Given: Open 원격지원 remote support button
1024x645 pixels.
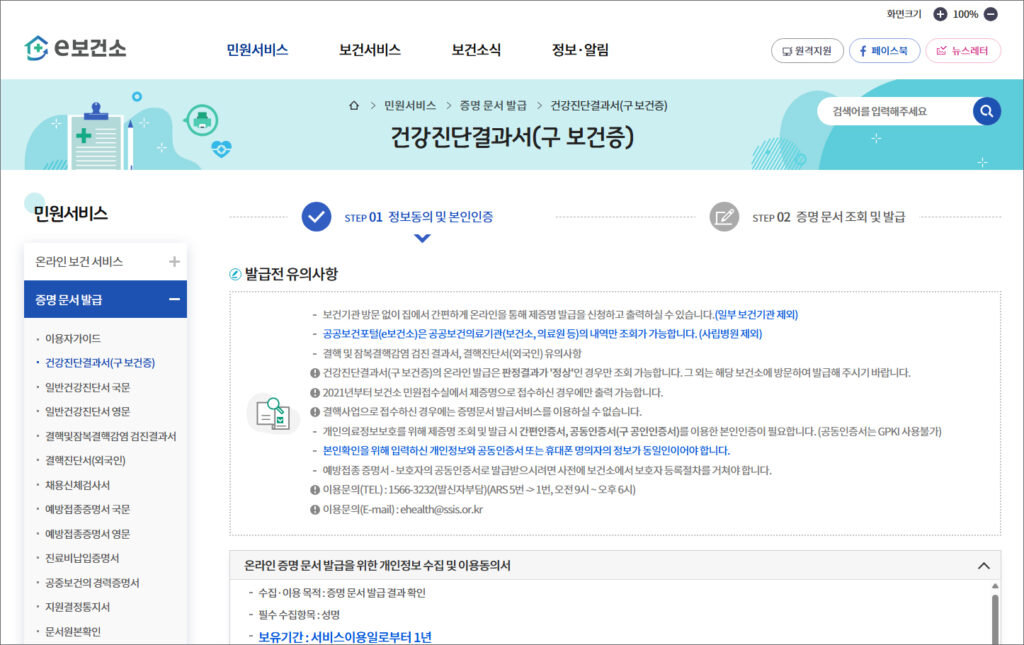Looking at the screenshot, I should [807, 50].
